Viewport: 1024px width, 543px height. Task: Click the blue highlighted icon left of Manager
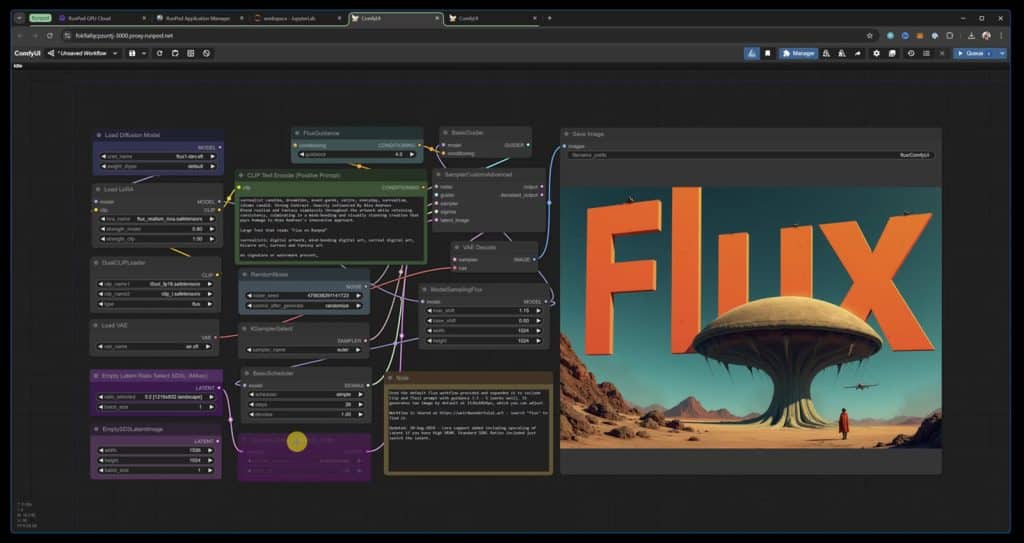[752, 54]
